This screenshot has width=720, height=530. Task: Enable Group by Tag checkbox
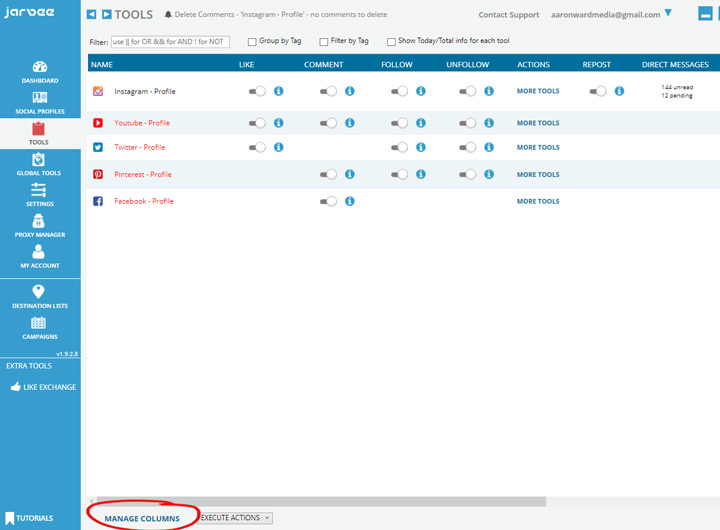(252, 42)
